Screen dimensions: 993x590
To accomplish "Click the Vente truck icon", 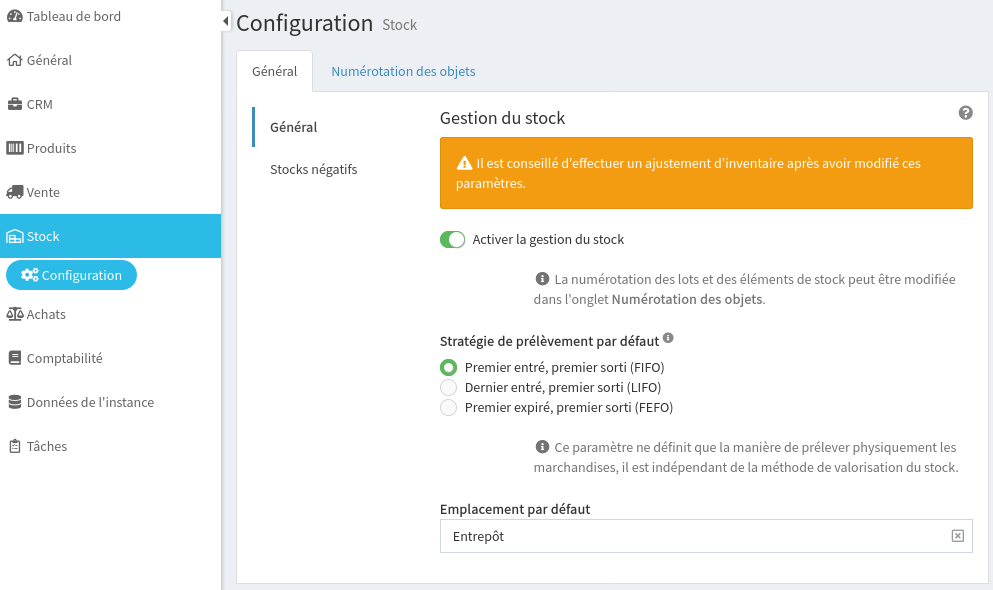I will coord(15,192).
